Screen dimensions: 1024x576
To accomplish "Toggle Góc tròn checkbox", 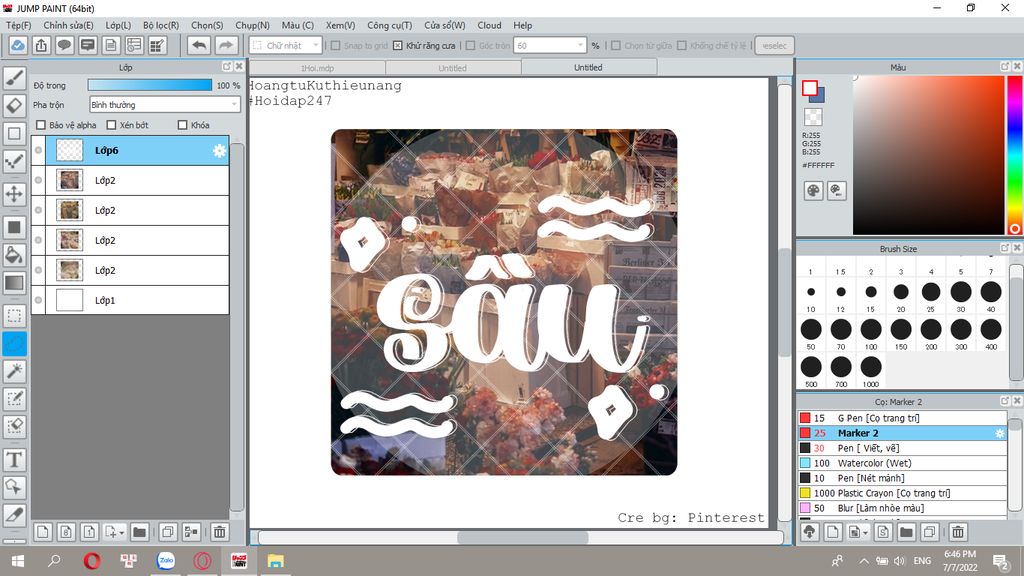I will 470,46.
